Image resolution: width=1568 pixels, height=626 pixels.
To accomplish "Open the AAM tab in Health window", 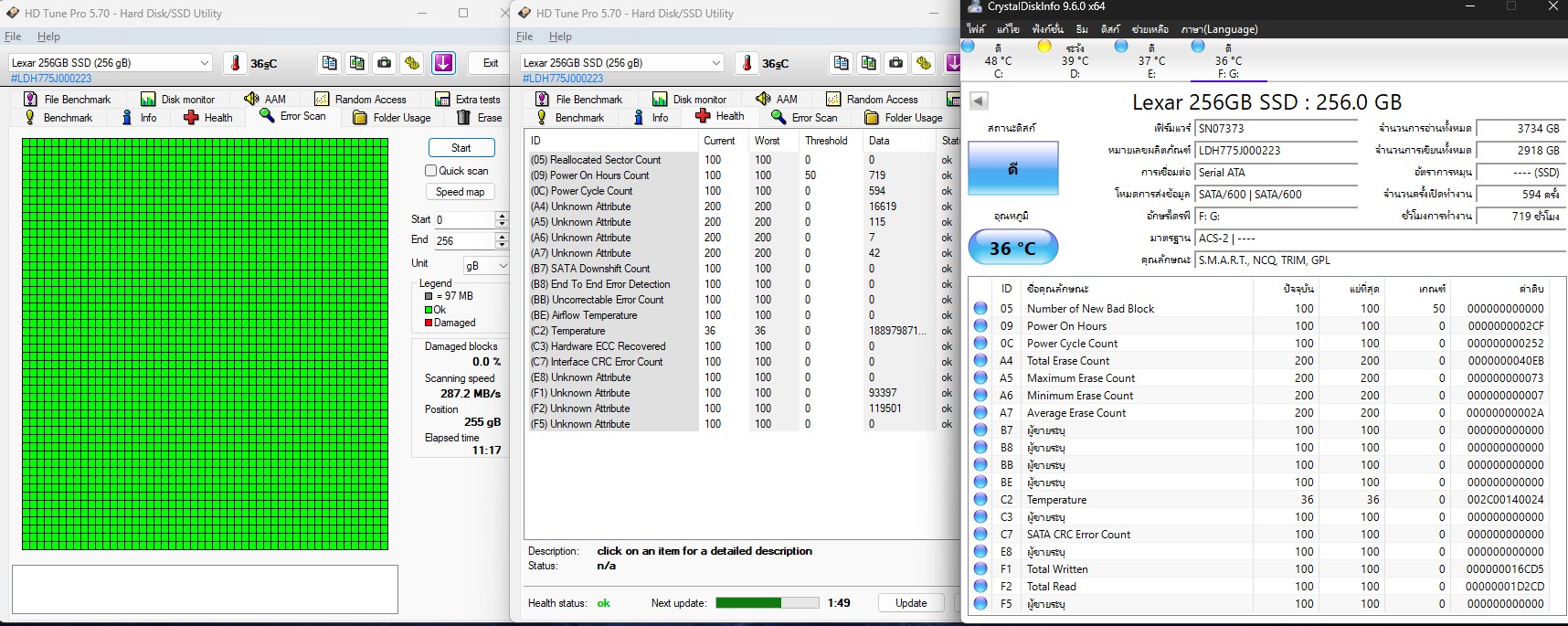I will click(x=777, y=99).
